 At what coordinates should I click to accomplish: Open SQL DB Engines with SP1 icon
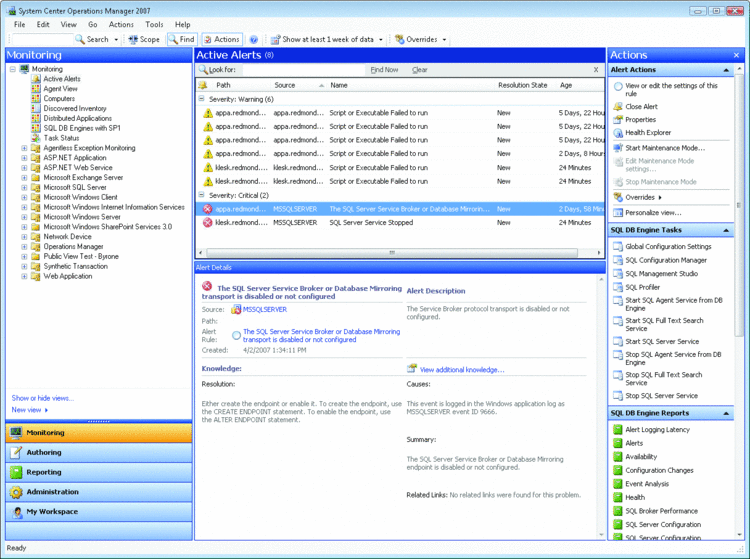(x=36, y=128)
